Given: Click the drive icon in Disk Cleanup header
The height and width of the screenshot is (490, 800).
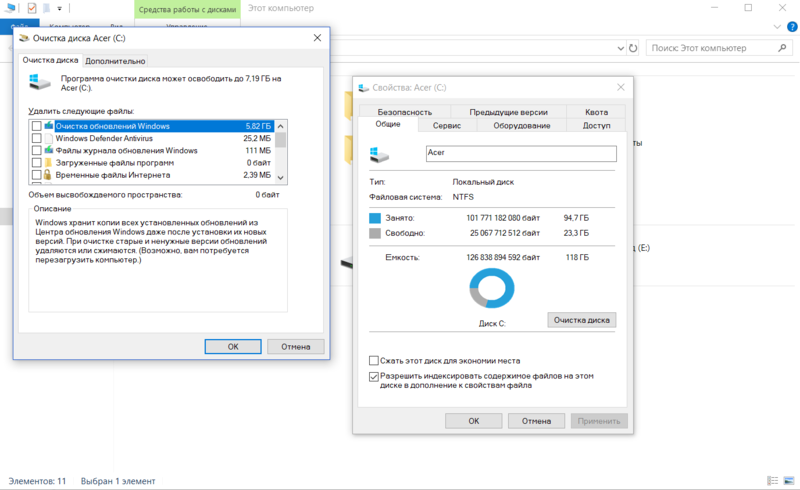Looking at the screenshot, I should pos(40,82).
